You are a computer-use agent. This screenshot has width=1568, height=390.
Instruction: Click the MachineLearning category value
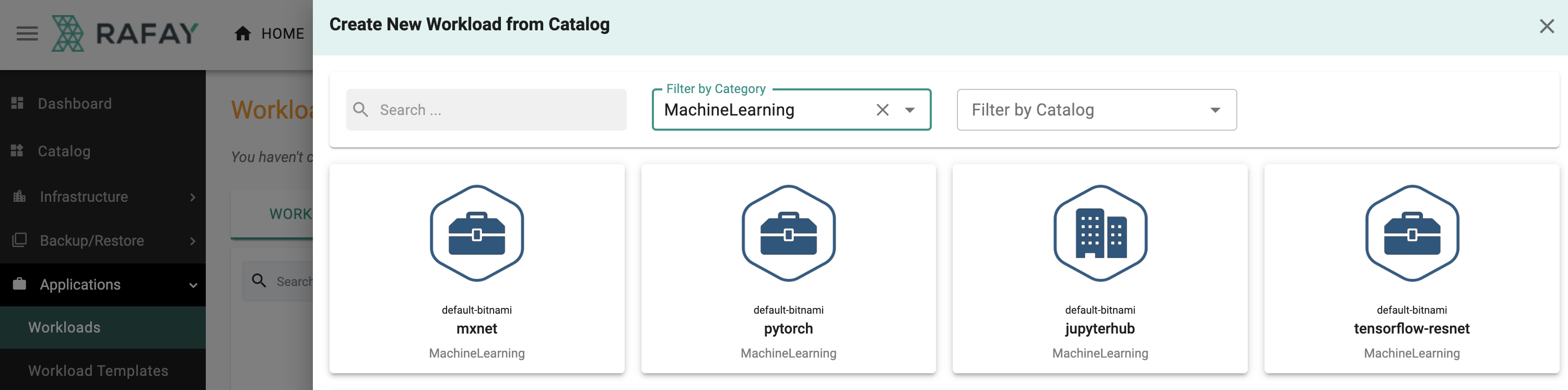[x=729, y=110]
